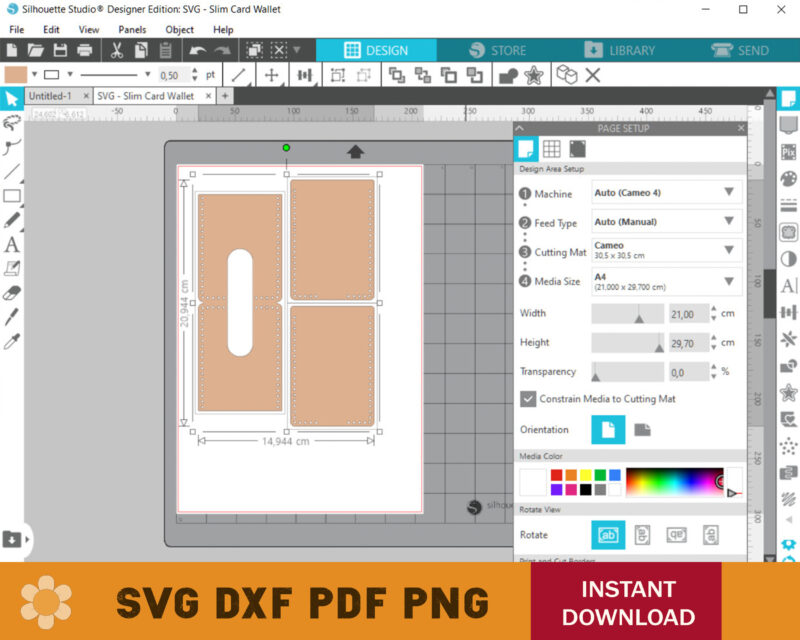Open the Panels menu
Image resolution: width=800 pixels, height=640 pixels.
click(x=131, y=30)
